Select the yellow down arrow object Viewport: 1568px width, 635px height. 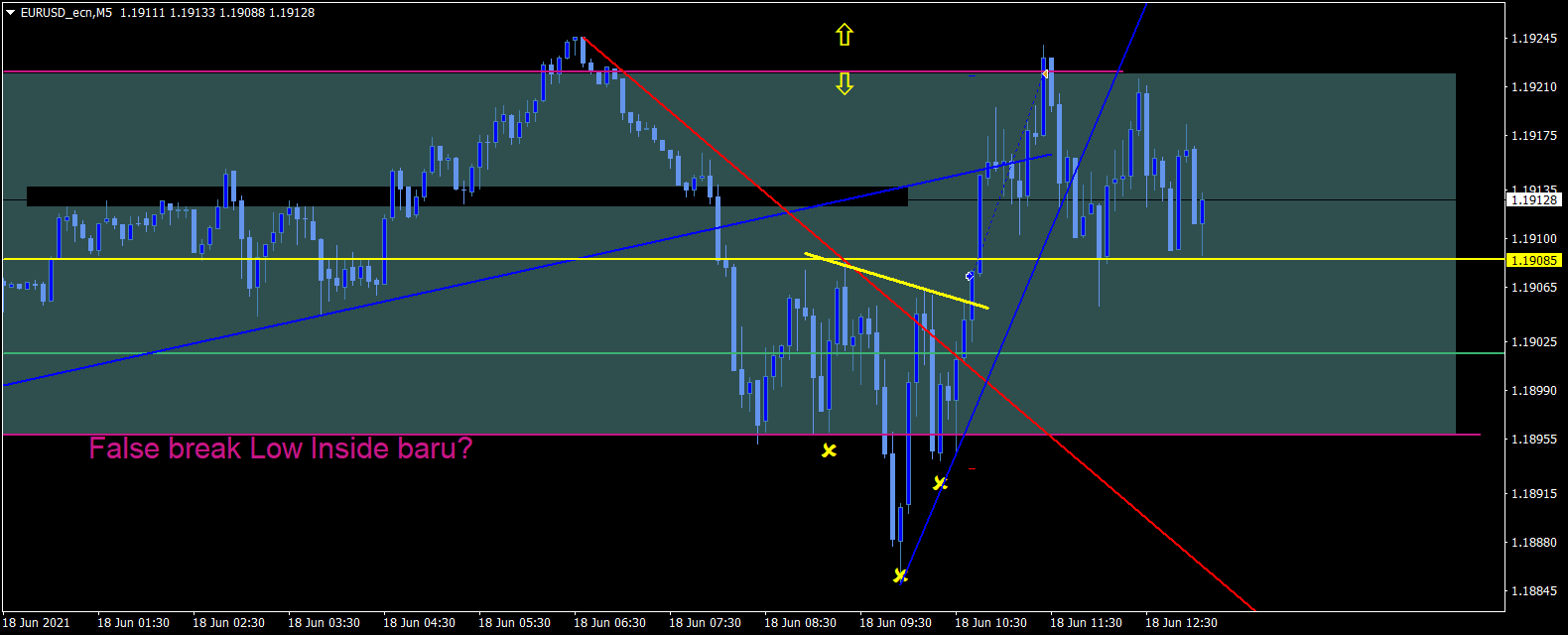point(845,83)
